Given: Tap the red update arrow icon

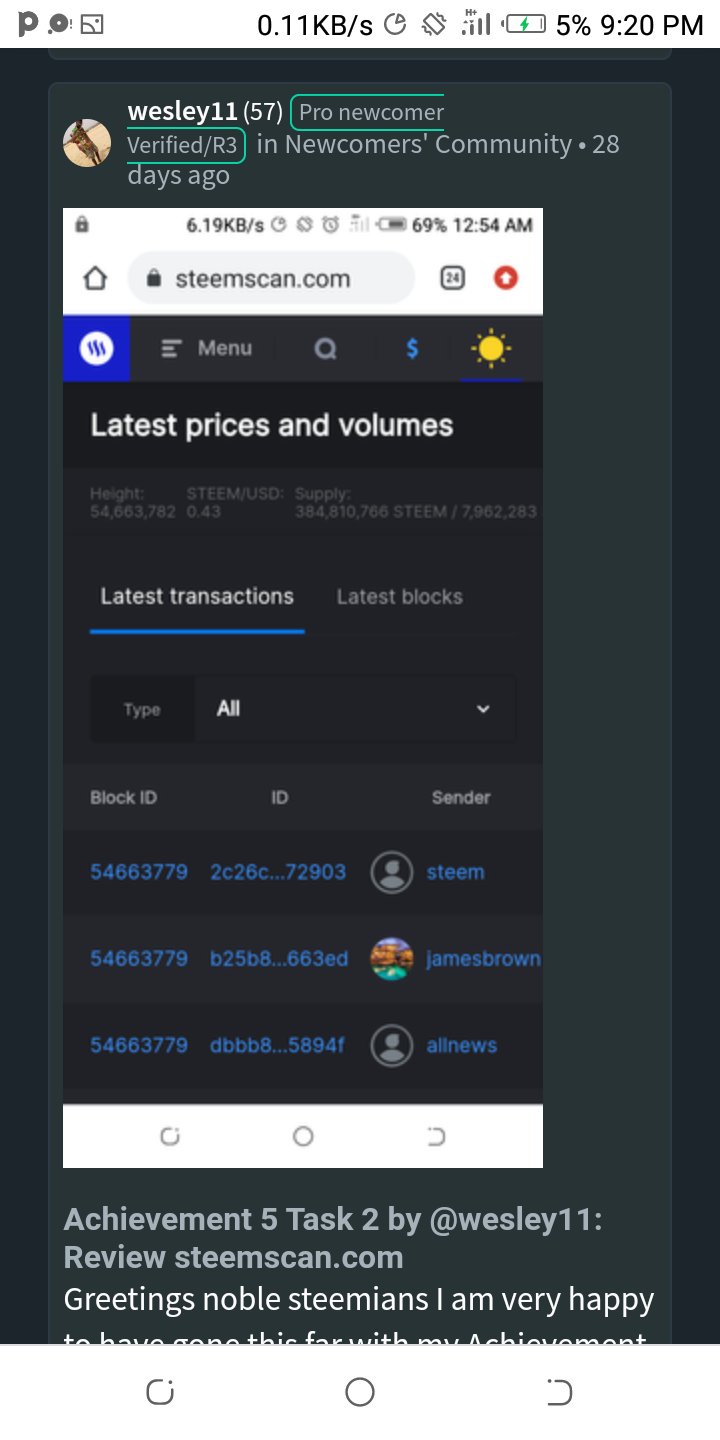Looking at the screenshot, I should coord(506,278).
